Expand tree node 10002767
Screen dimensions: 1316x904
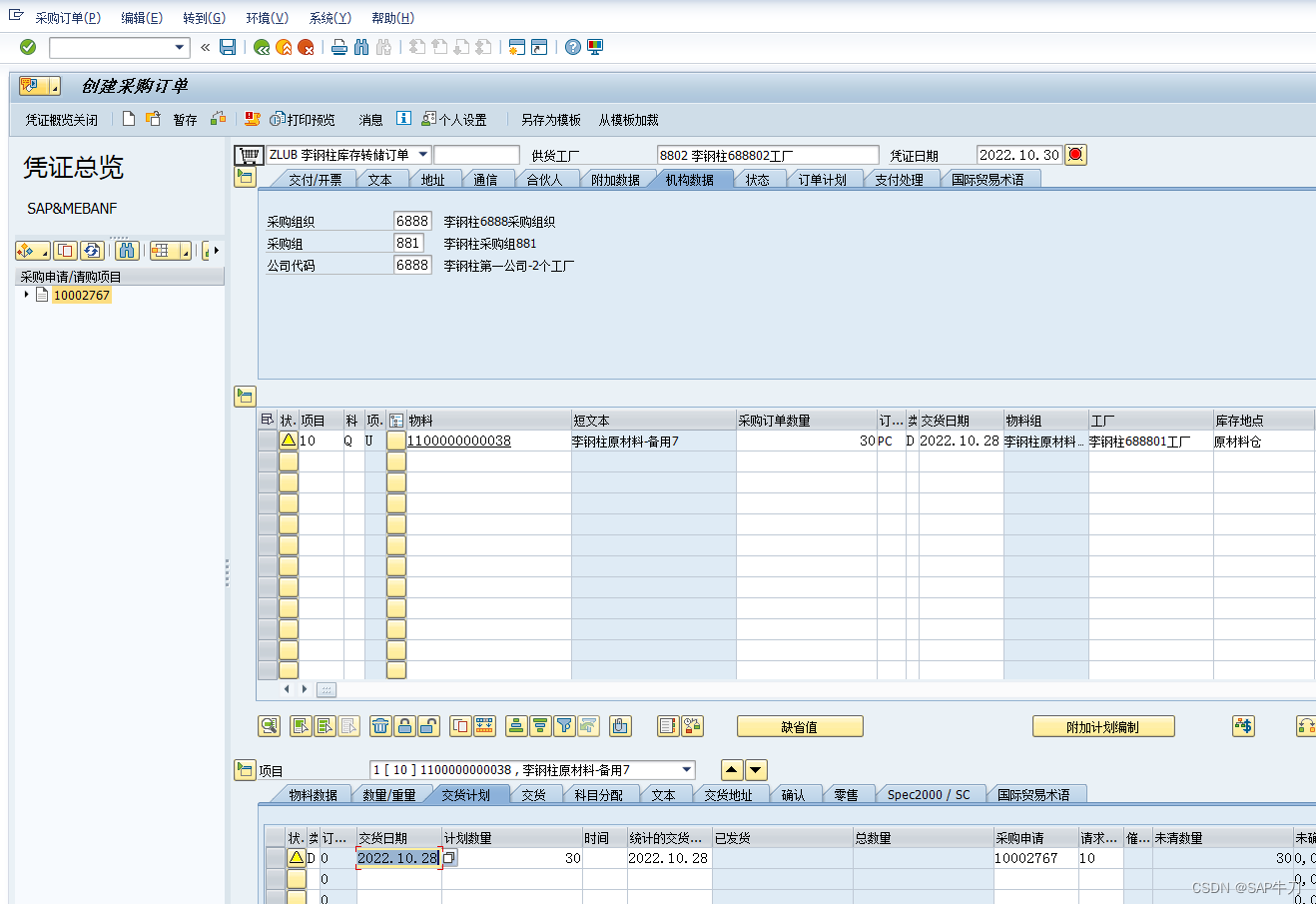coord(26,295)
